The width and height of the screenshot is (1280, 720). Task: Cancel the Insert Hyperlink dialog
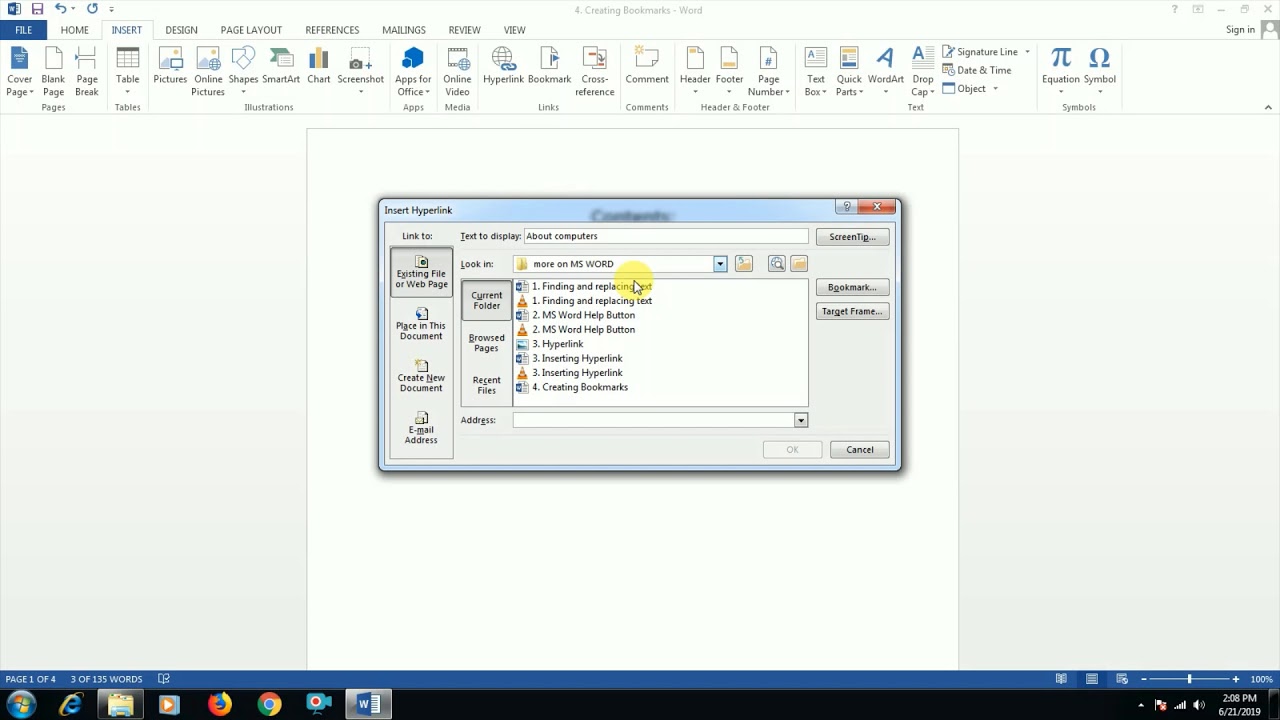pyautogui.click(x=860, y=449)
